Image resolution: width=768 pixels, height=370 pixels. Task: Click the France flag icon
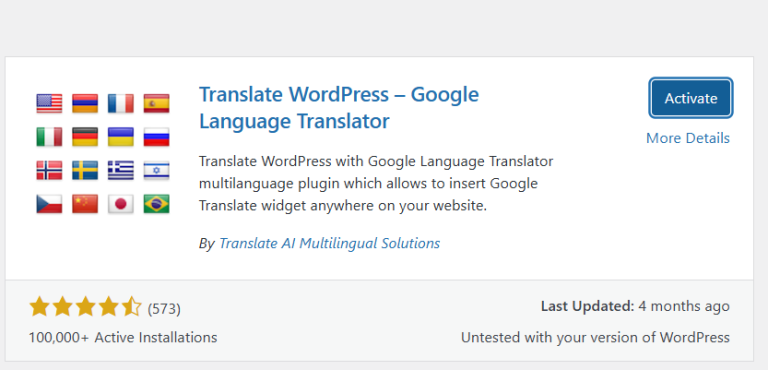point(120,103)
